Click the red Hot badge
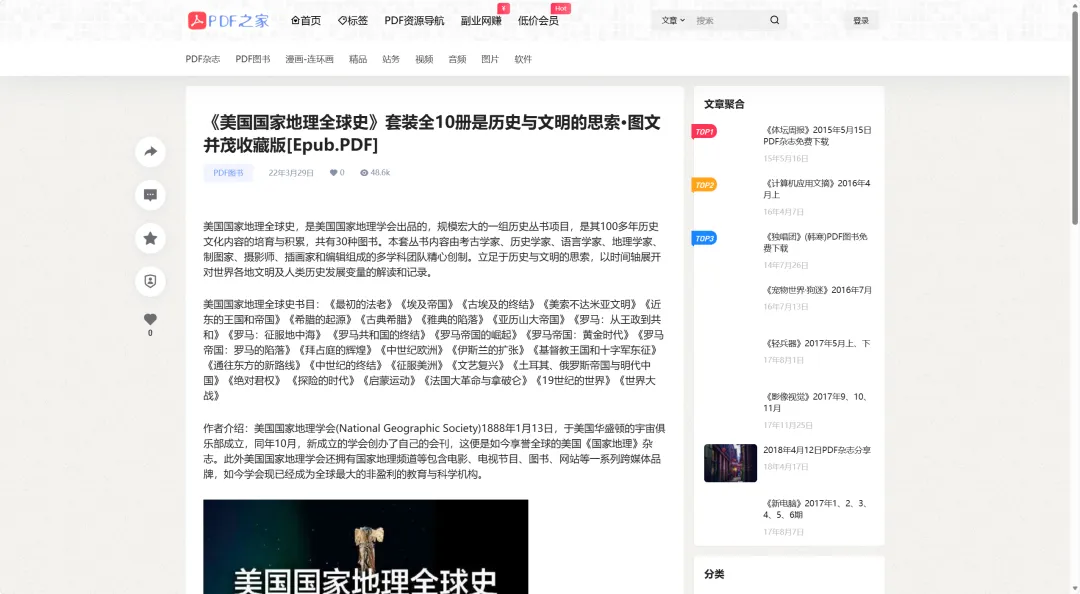Viewport: 1080px width, 594px height. [x=561, y=8]
